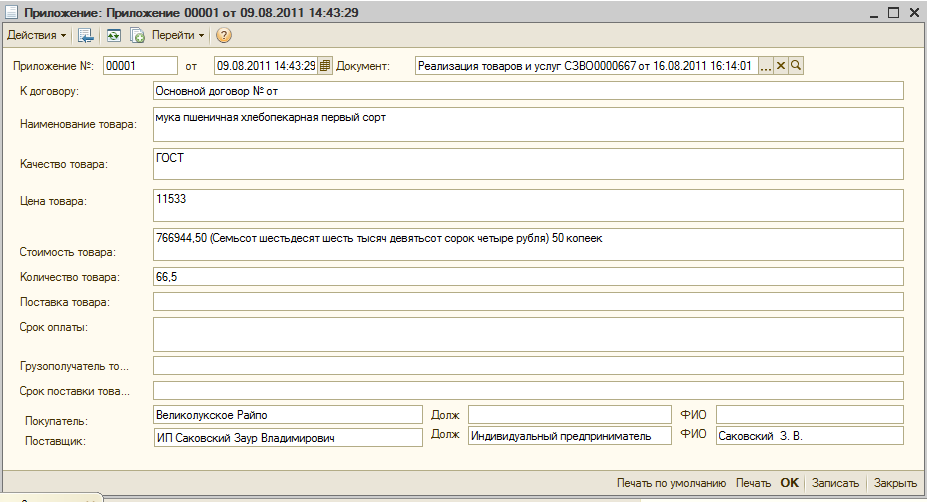
Task: Click into the Срок оплаты field
Action: 527,334
